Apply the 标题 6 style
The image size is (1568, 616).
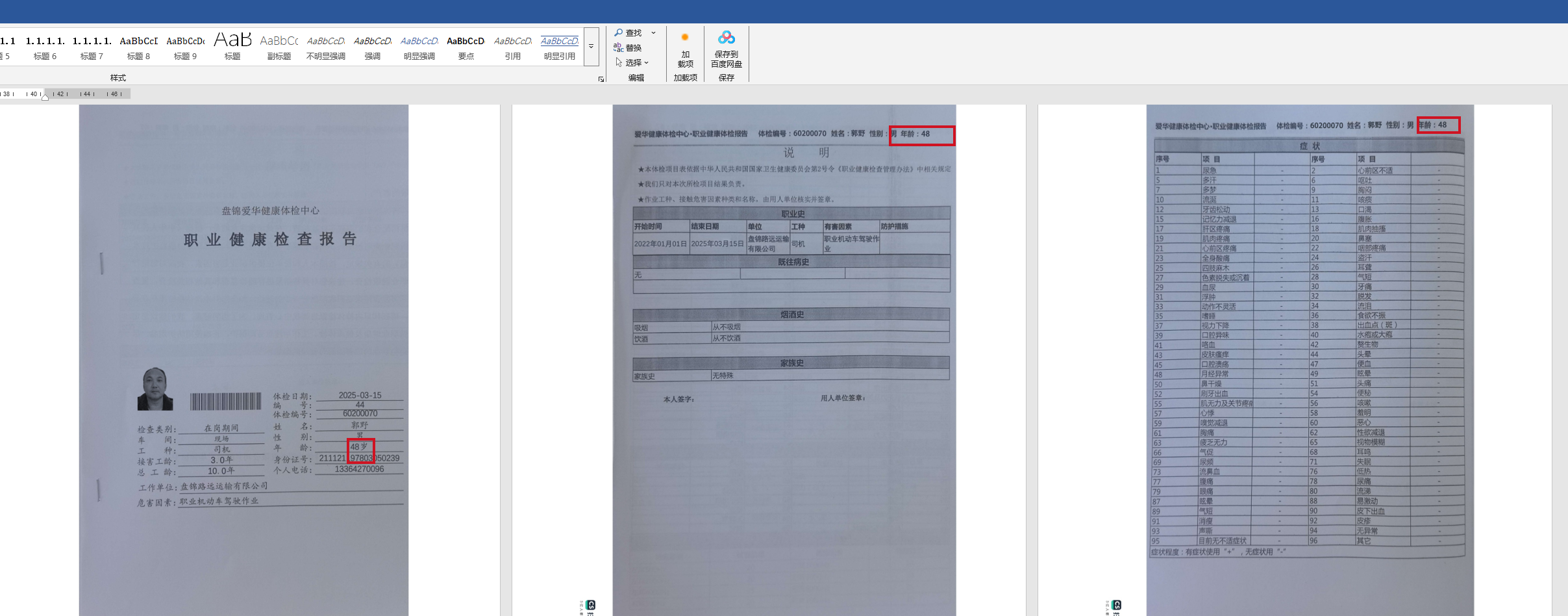[x=45, y=47]
